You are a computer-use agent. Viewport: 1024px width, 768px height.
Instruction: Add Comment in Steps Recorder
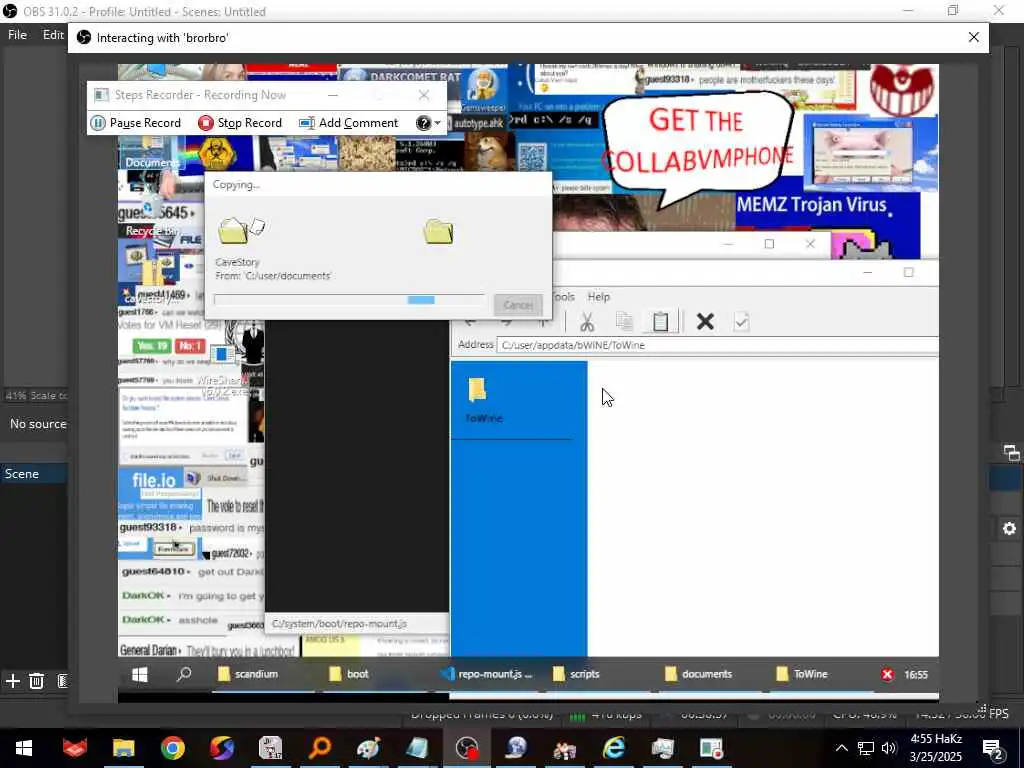(348, 123)
